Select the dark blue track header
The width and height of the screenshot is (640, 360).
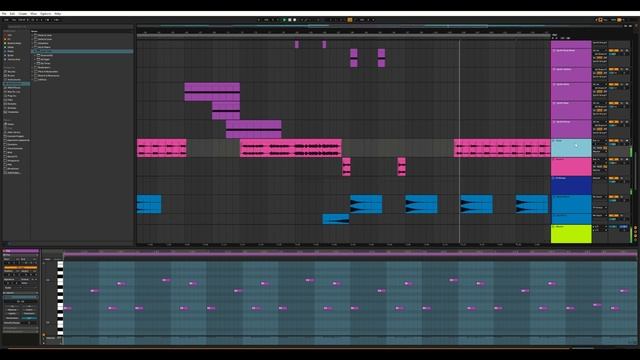[571, 185]
